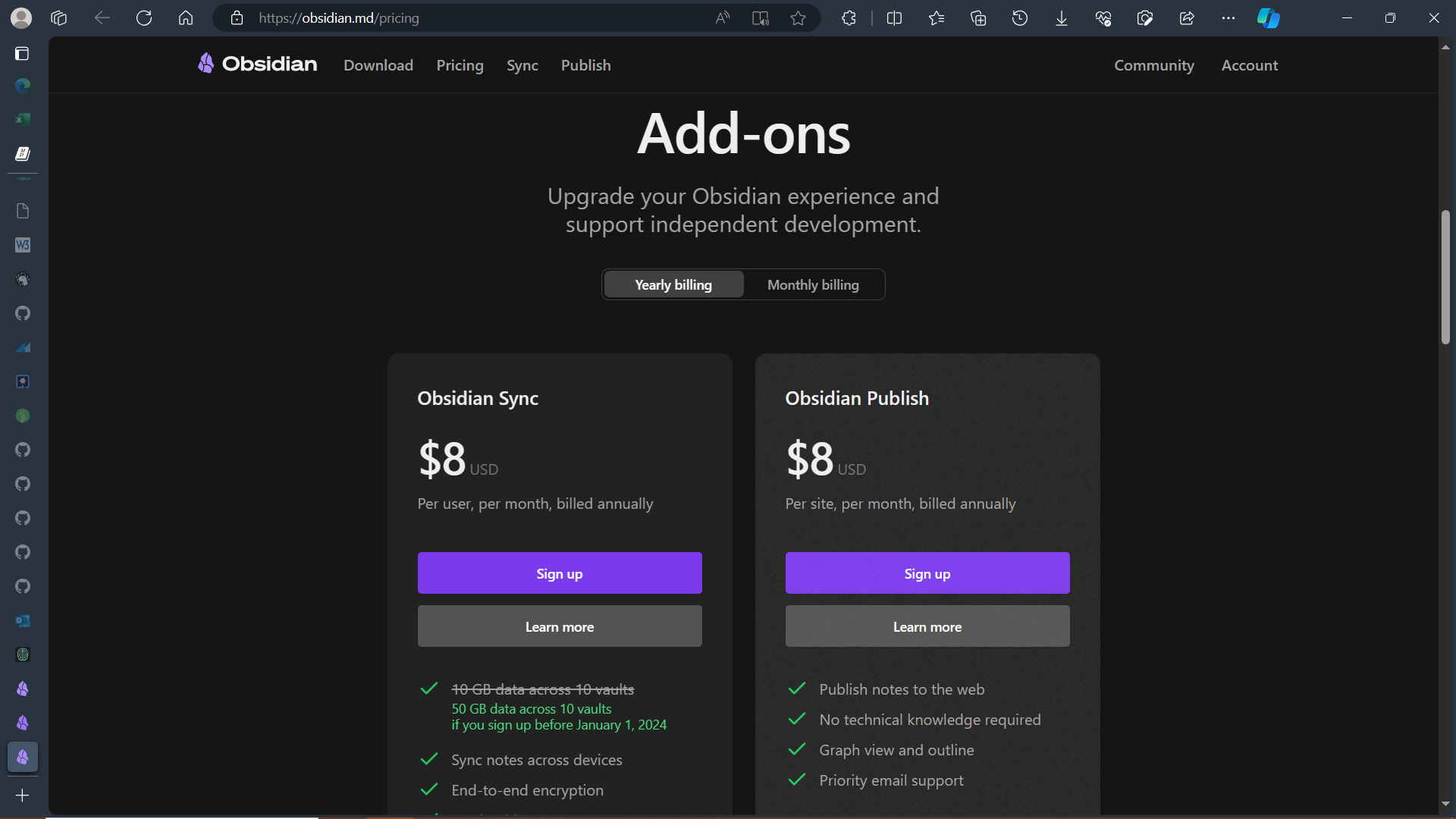This screenshot has height=819, width=1456.
Task: Switch to Monthly billing
Action: [x=813, y=284]
